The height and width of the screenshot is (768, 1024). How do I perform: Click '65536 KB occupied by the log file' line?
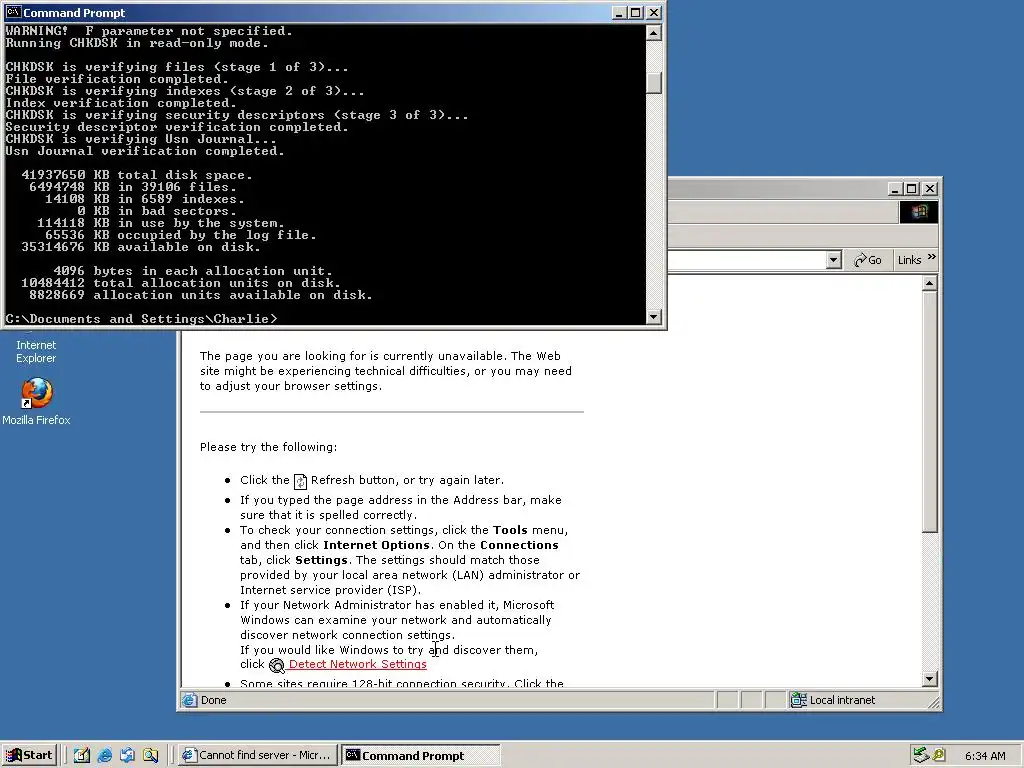[180, 235]
